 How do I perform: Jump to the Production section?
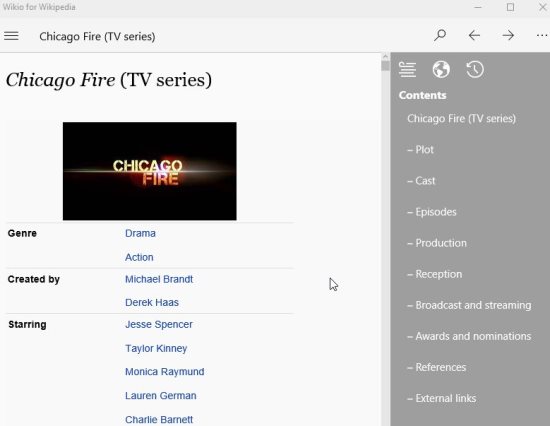coord(437,243)
